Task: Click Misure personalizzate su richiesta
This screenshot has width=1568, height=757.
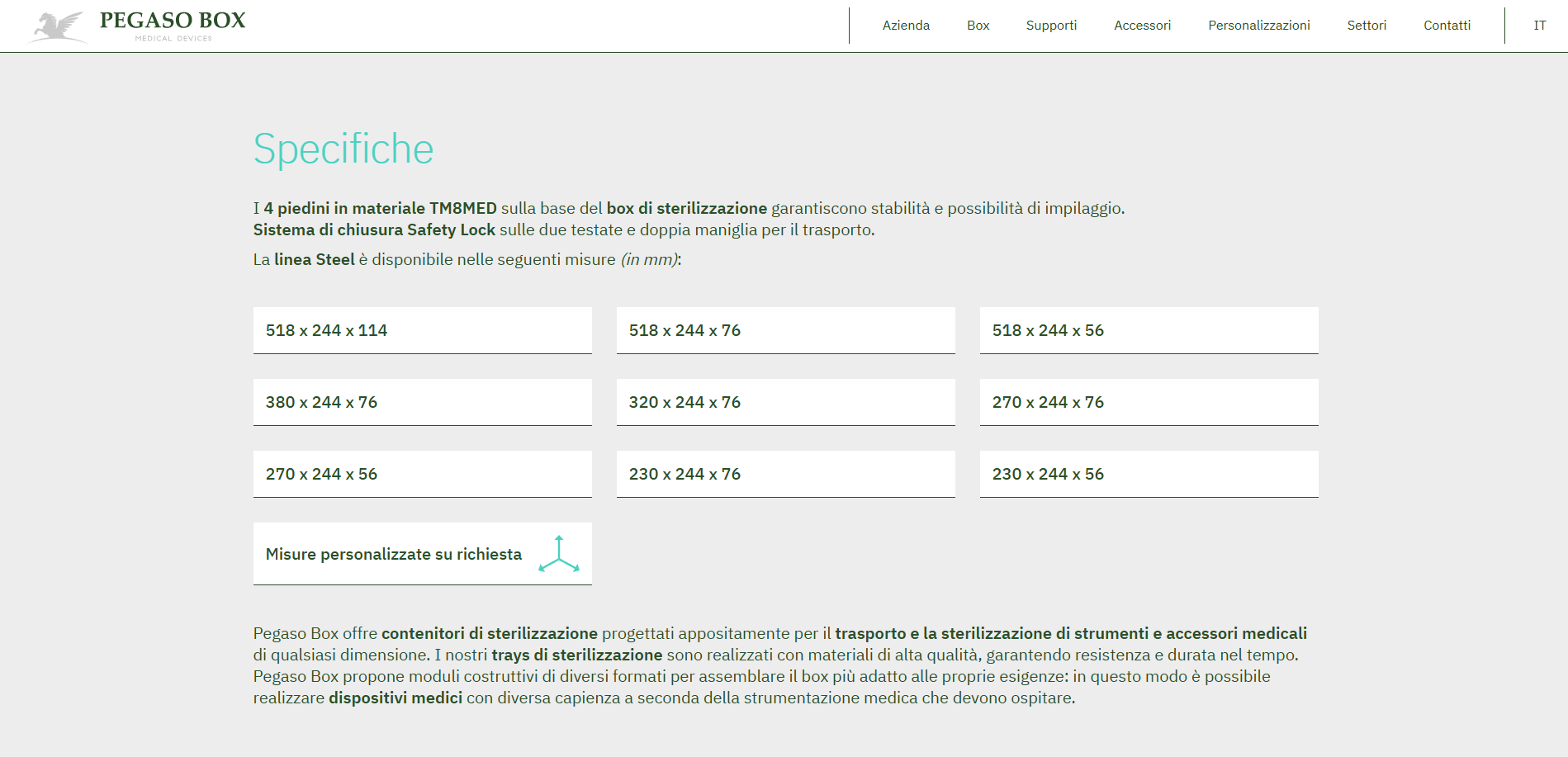Action: tap(423, 554)
